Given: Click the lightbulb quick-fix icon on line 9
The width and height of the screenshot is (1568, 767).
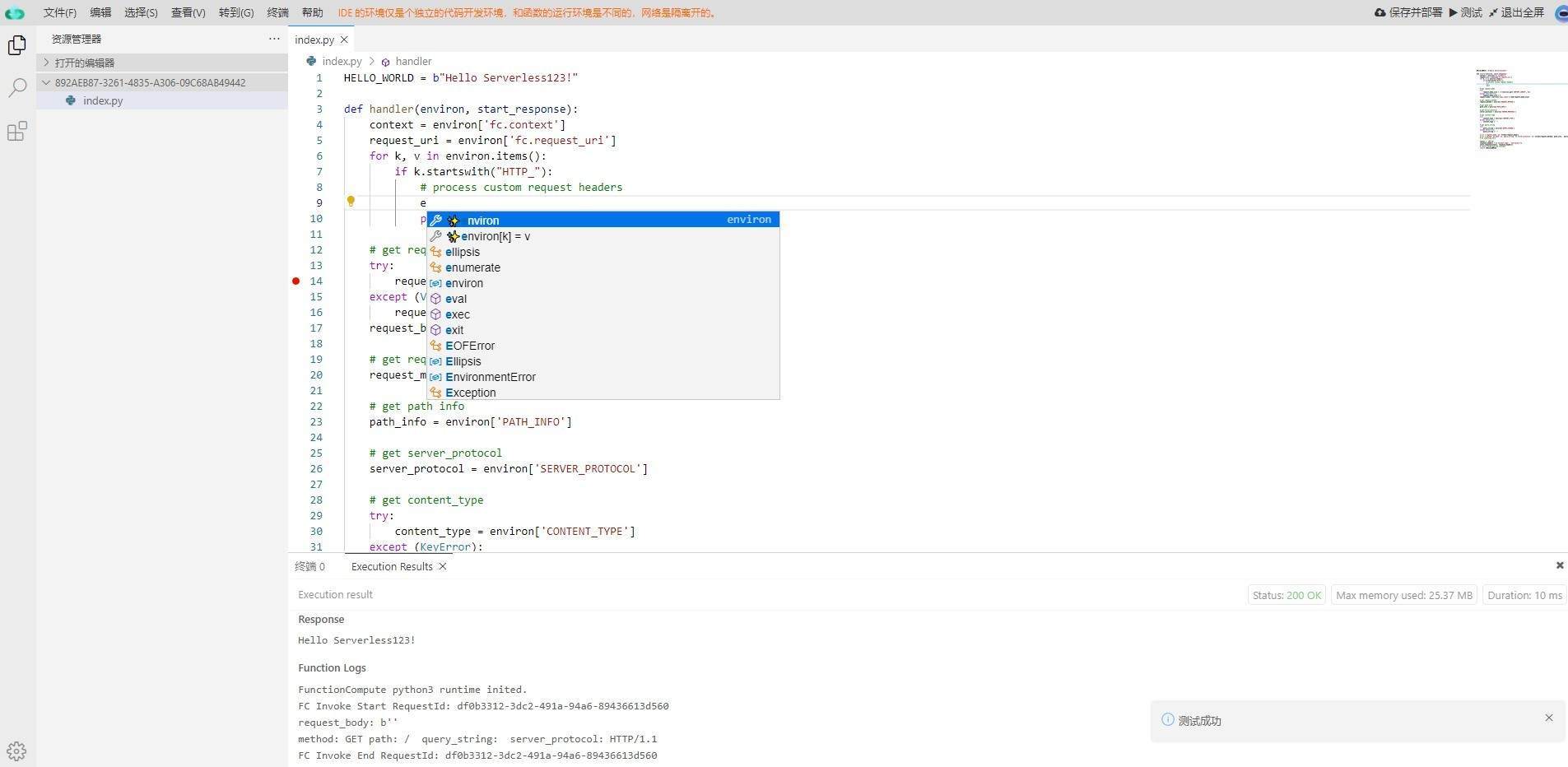Looking at the screenshot, I should pyautogui.click(x=351, y=202).
